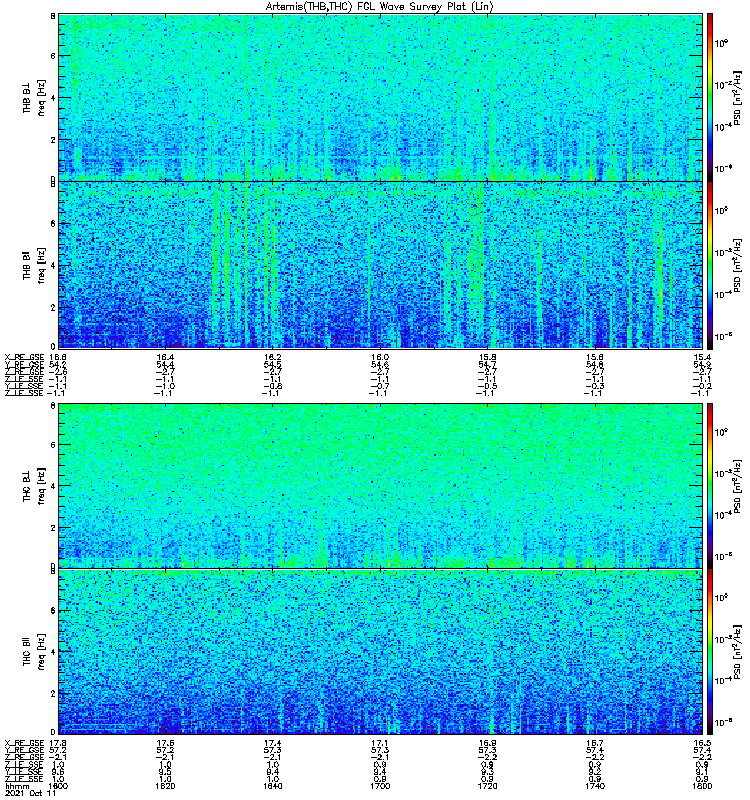Click the THC X_RE_GSE value 16.7
Viewport: 750px width, 800px height.
tap(595, 743)
